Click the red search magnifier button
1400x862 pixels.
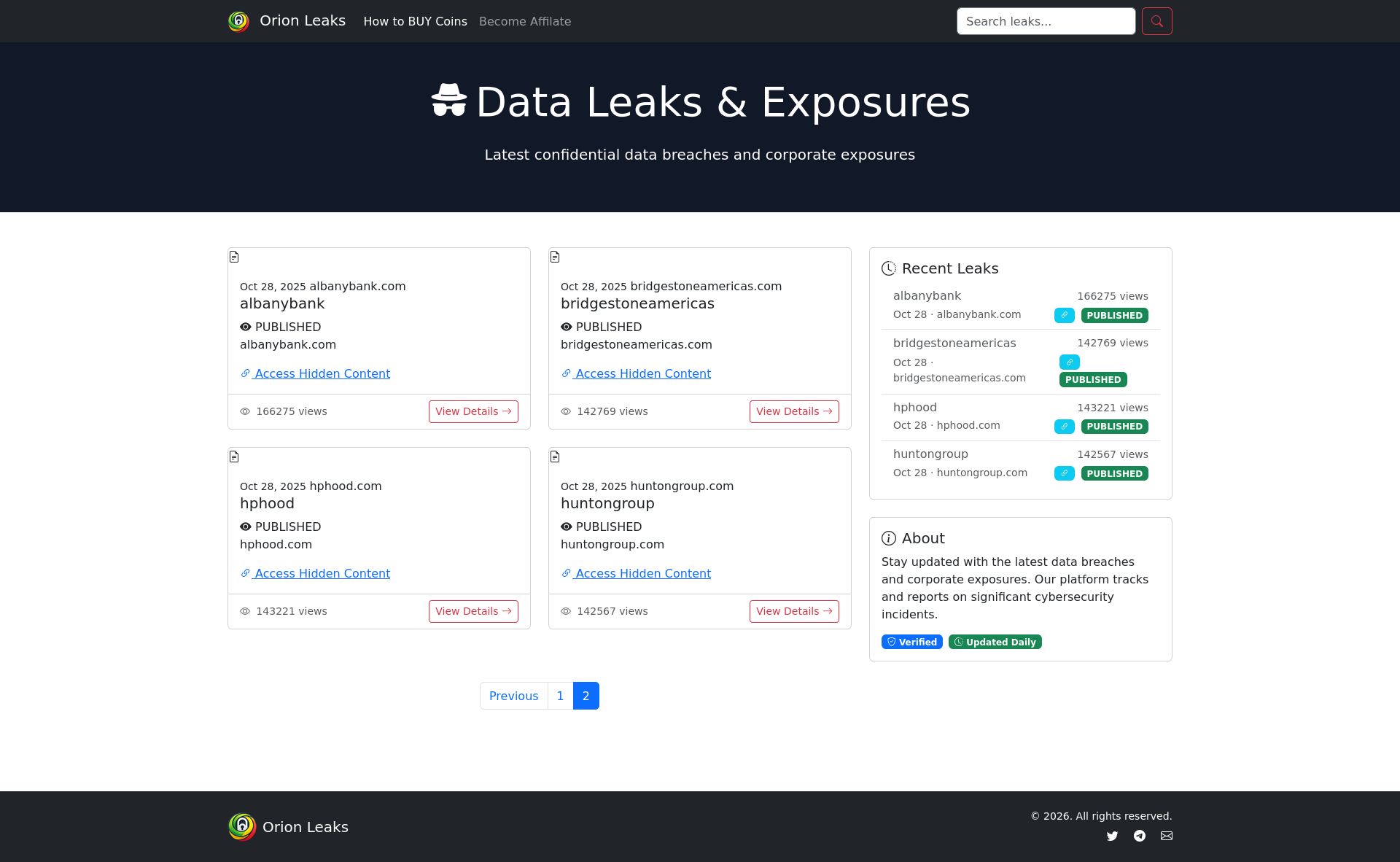coord(1156,21)
